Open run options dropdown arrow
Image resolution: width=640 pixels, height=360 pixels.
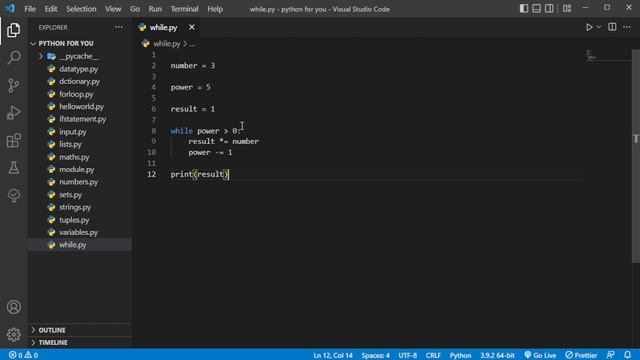(599, 27)
